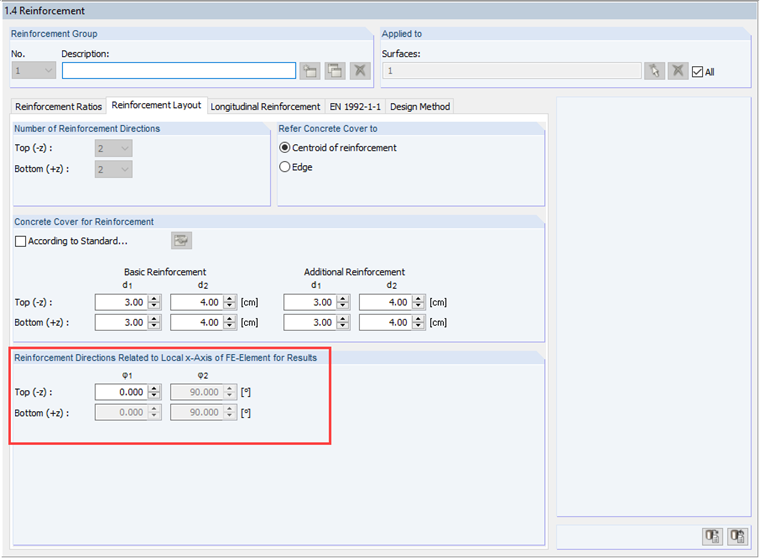Open the Bottom (+z) directions dropdown
This screenshot has height=559, width=760.
coord(113,169)
